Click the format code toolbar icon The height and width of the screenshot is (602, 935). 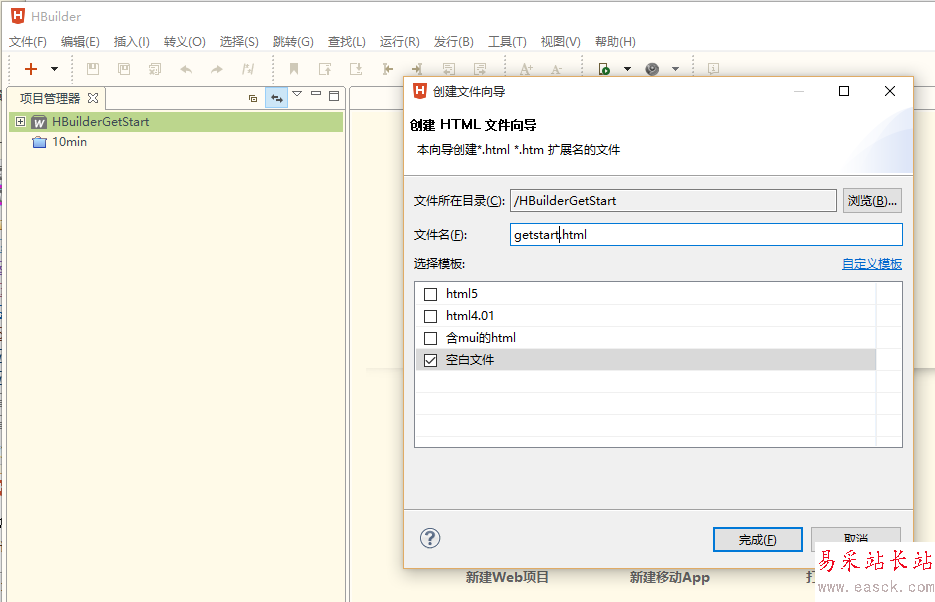point(248,69)
